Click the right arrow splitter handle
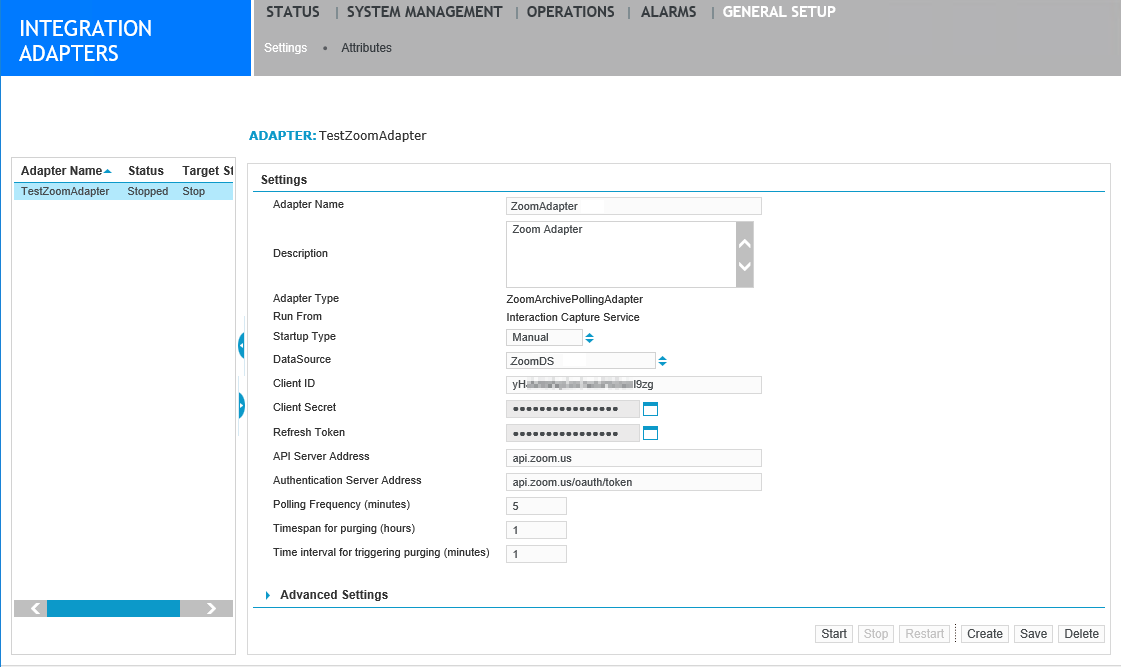Screen dimensions: 1121x667 pyautogui.click(x=242, y=405)
